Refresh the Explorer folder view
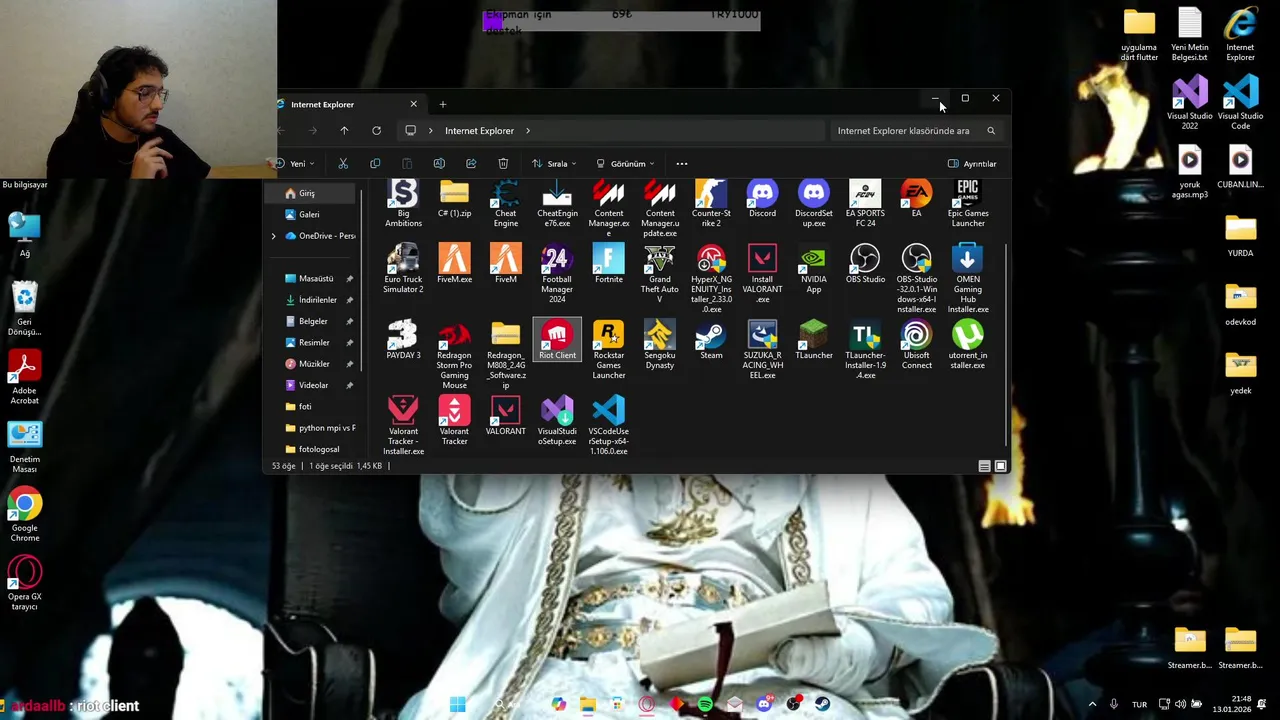This screenshot has height=720, width=1280. point(376,131)
